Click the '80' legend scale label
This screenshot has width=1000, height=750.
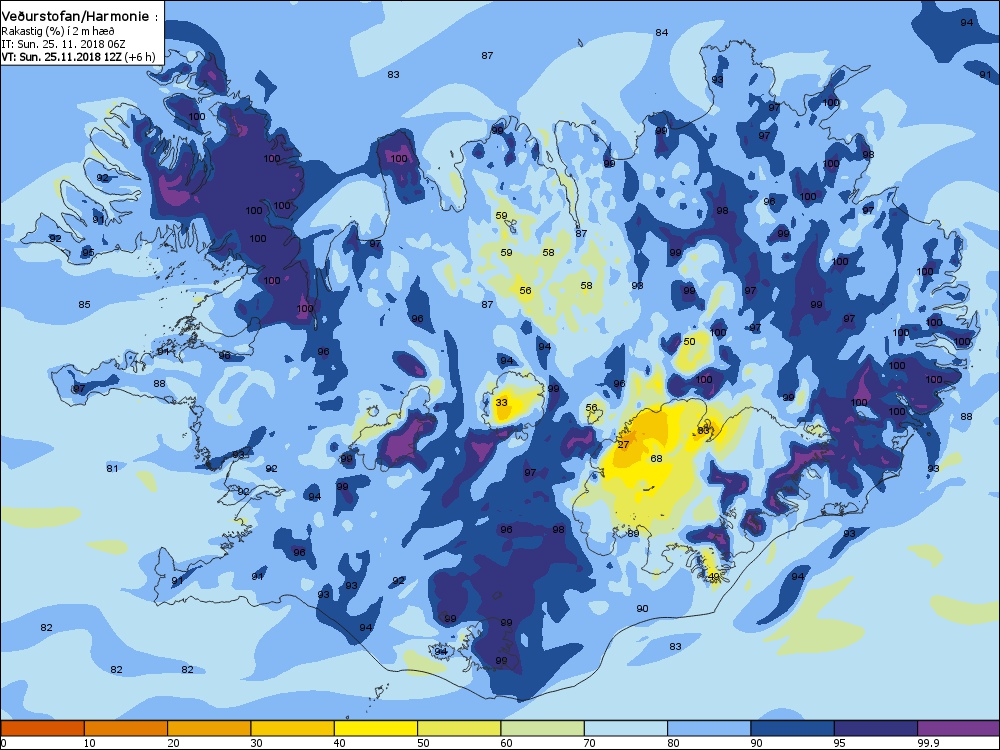673,743
